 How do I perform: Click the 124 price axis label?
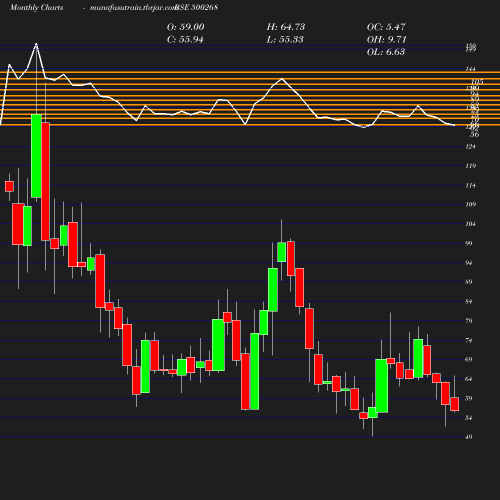tap(470, 147)
